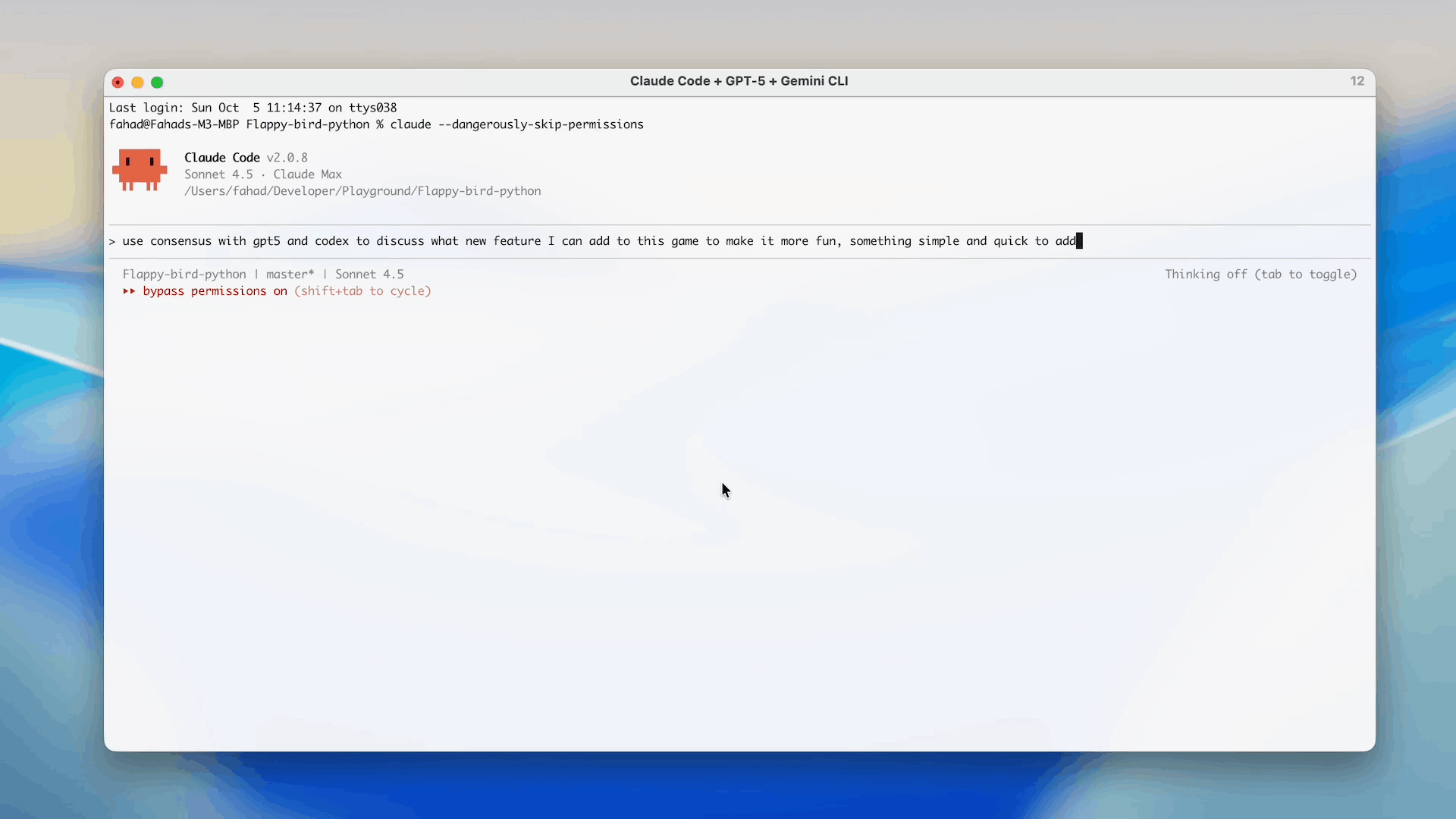Screen dimensions: 1456x819
Task: Click the word 'consensus' in the prompt
Action: [180, 241]
